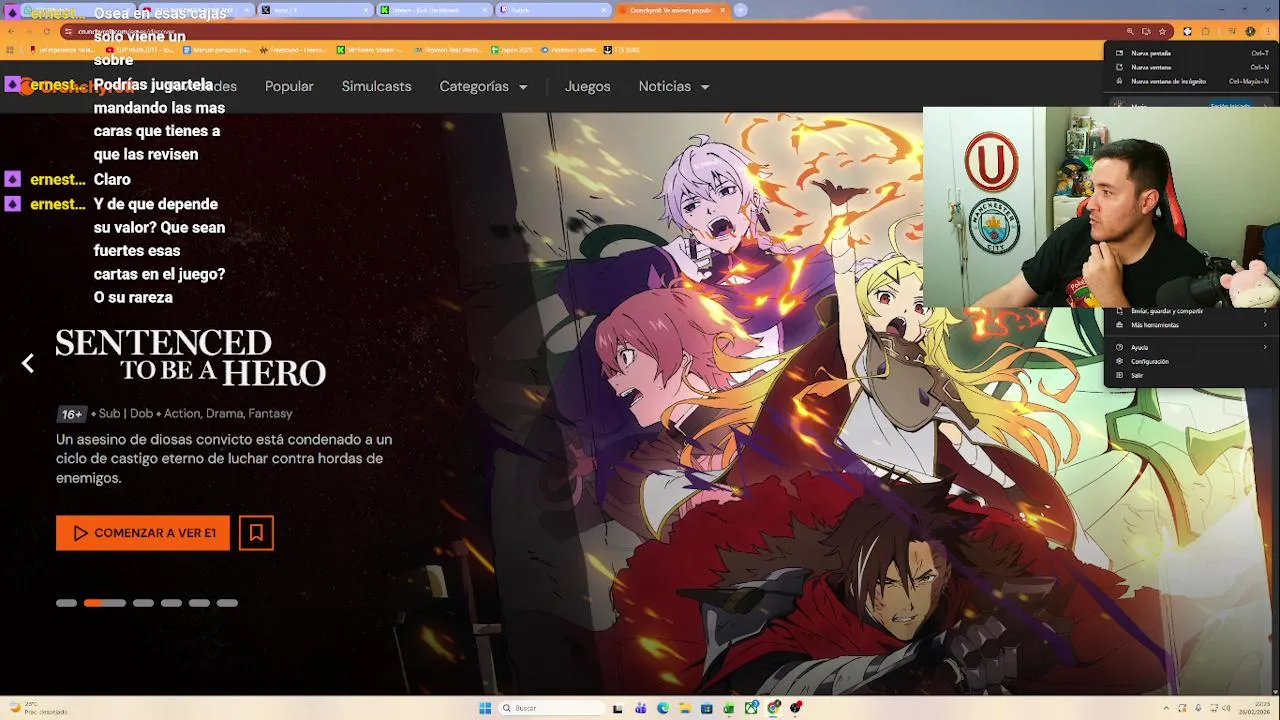
Task: Open the Ayuda submenu
Action: [1192, 347]
